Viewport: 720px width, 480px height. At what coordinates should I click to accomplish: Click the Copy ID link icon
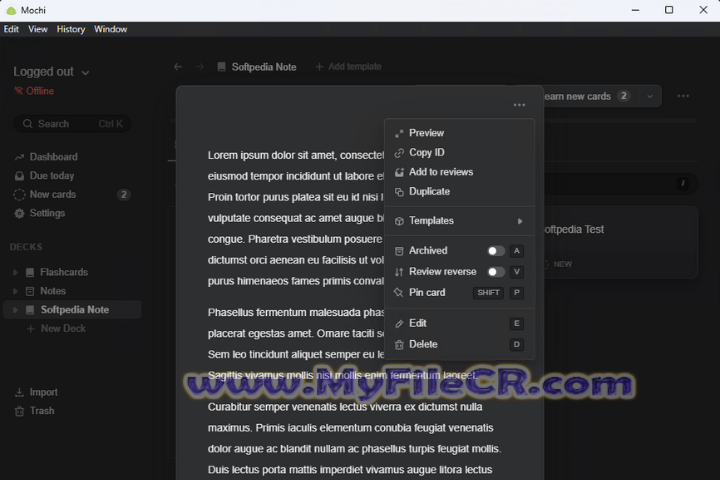[x=399, y=153]
